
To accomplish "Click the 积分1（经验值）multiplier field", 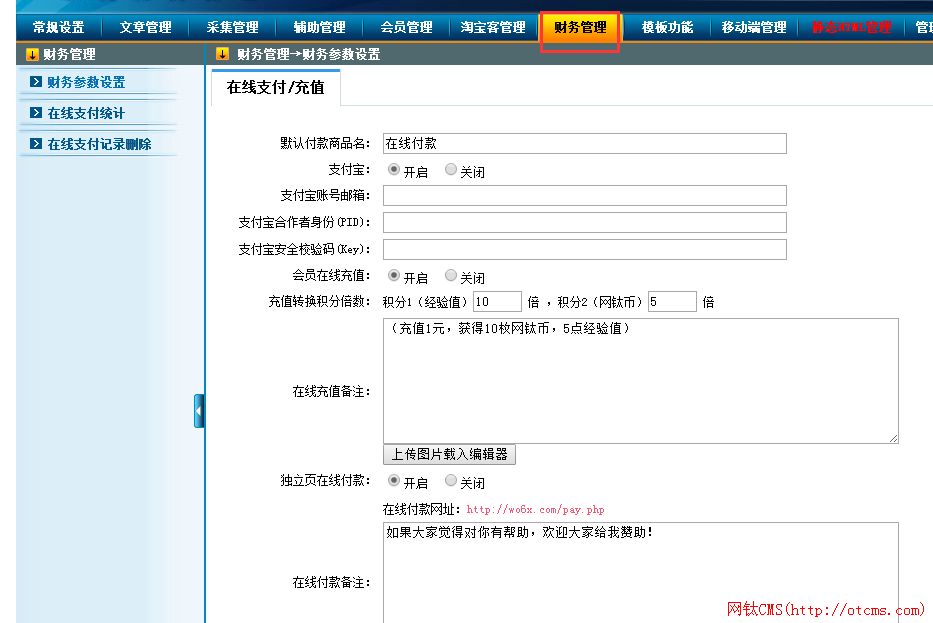I will click(497, 302).
